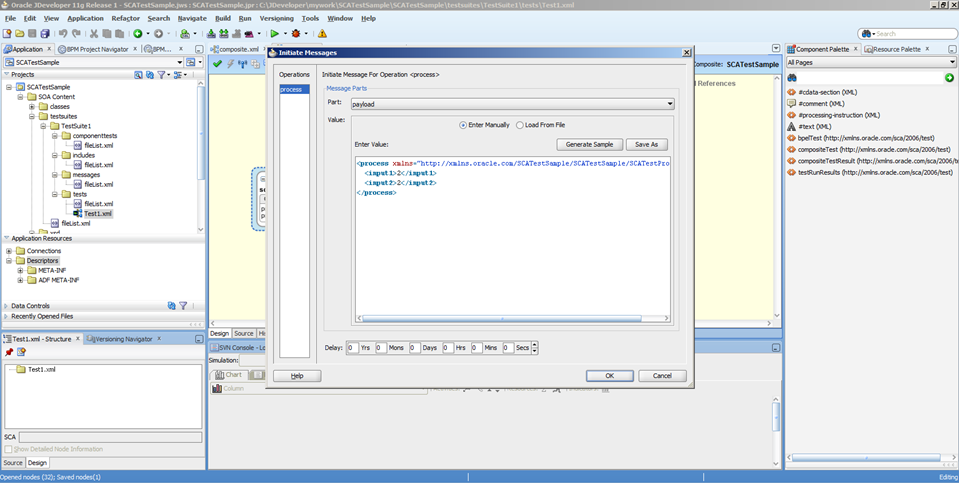Toggle Show Detailed Node Information checkbox
Image resolution: width=959 pixels, height=483 pixels.
(x=9, y=449)
